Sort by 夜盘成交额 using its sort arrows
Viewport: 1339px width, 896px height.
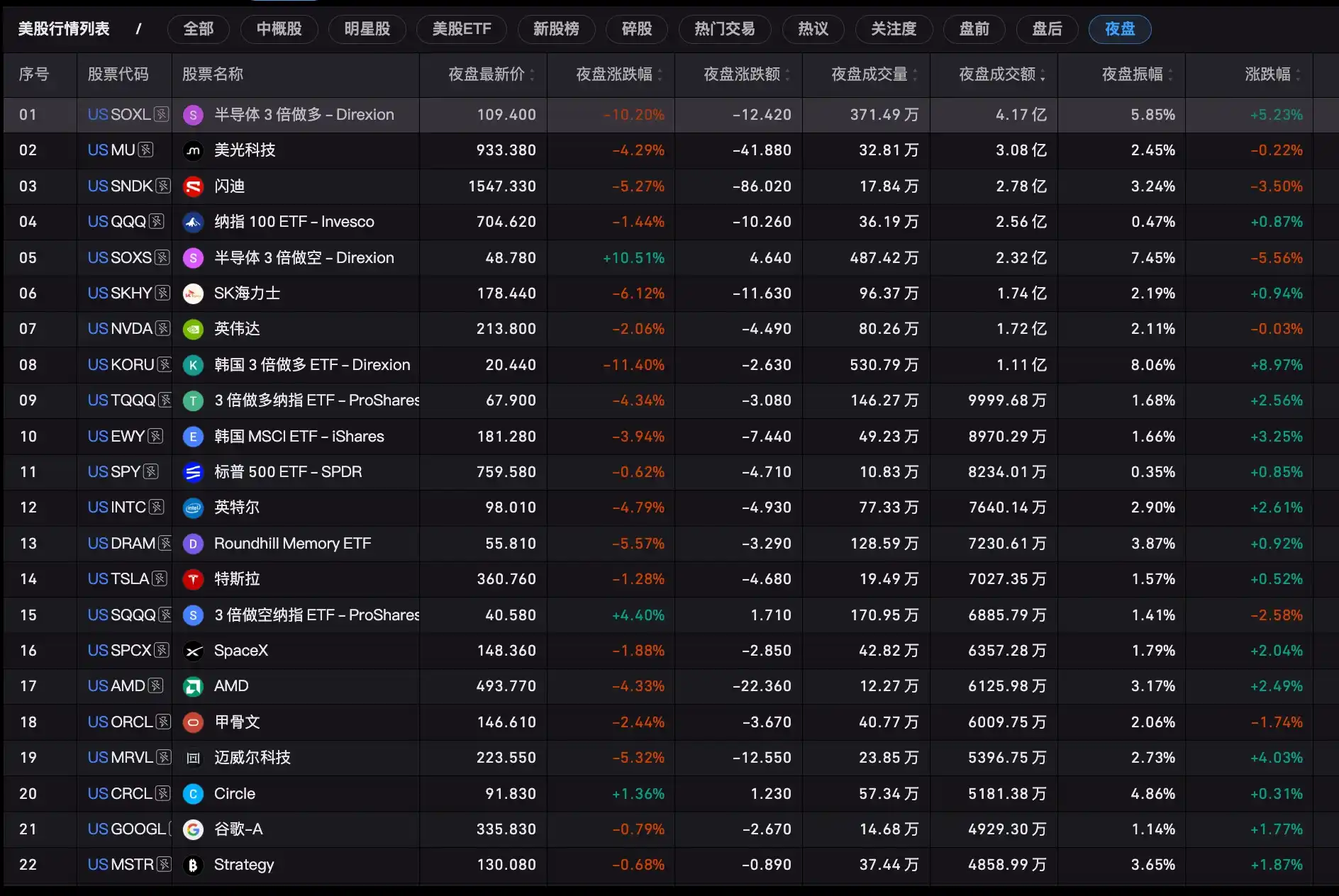point(1043,74)
